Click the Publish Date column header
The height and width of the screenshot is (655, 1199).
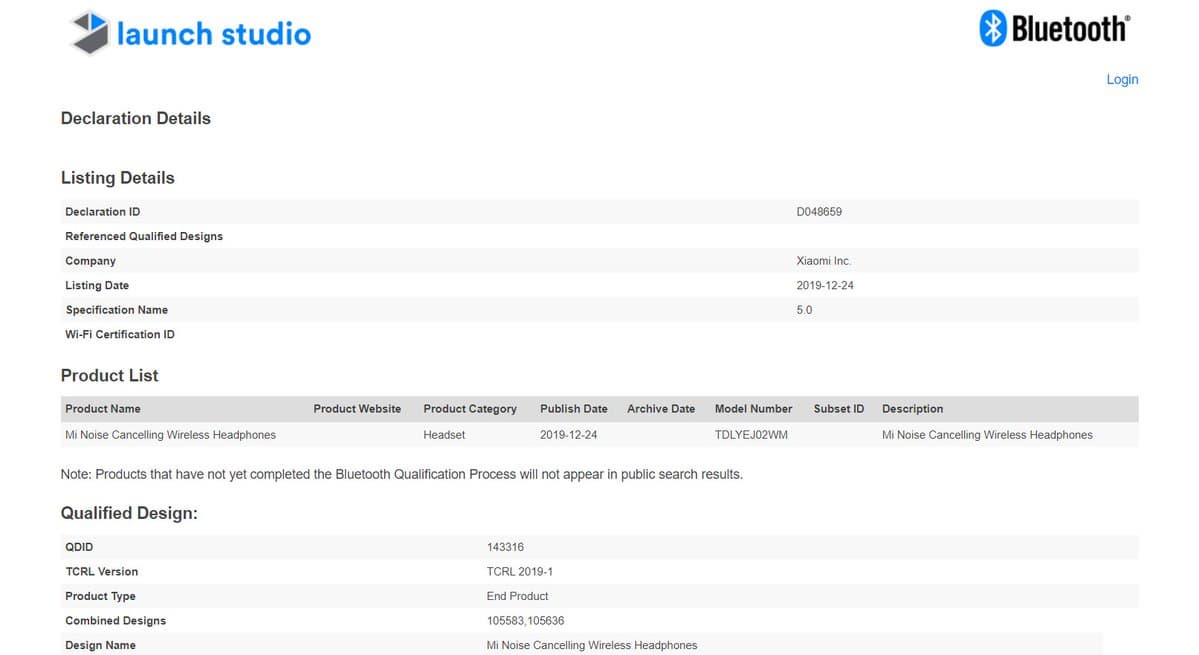click(574, 409)
